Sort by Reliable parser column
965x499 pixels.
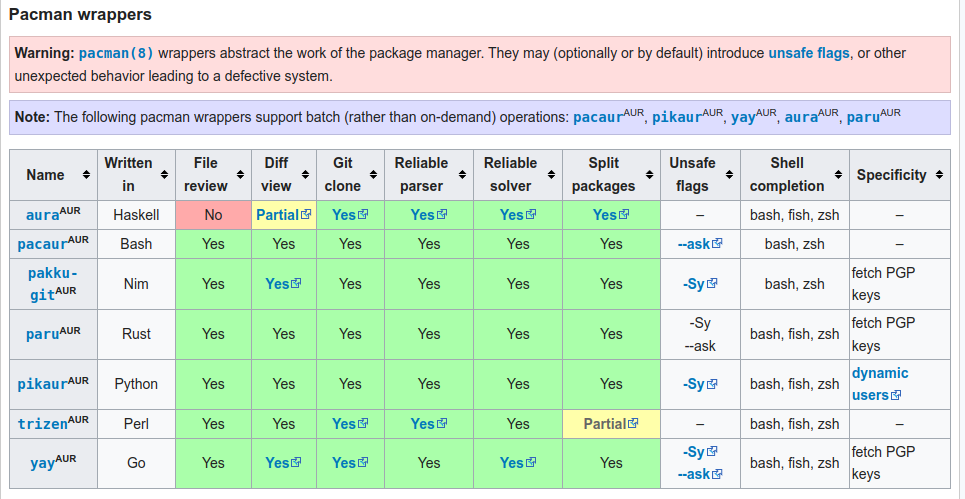(x=461, y=175)
